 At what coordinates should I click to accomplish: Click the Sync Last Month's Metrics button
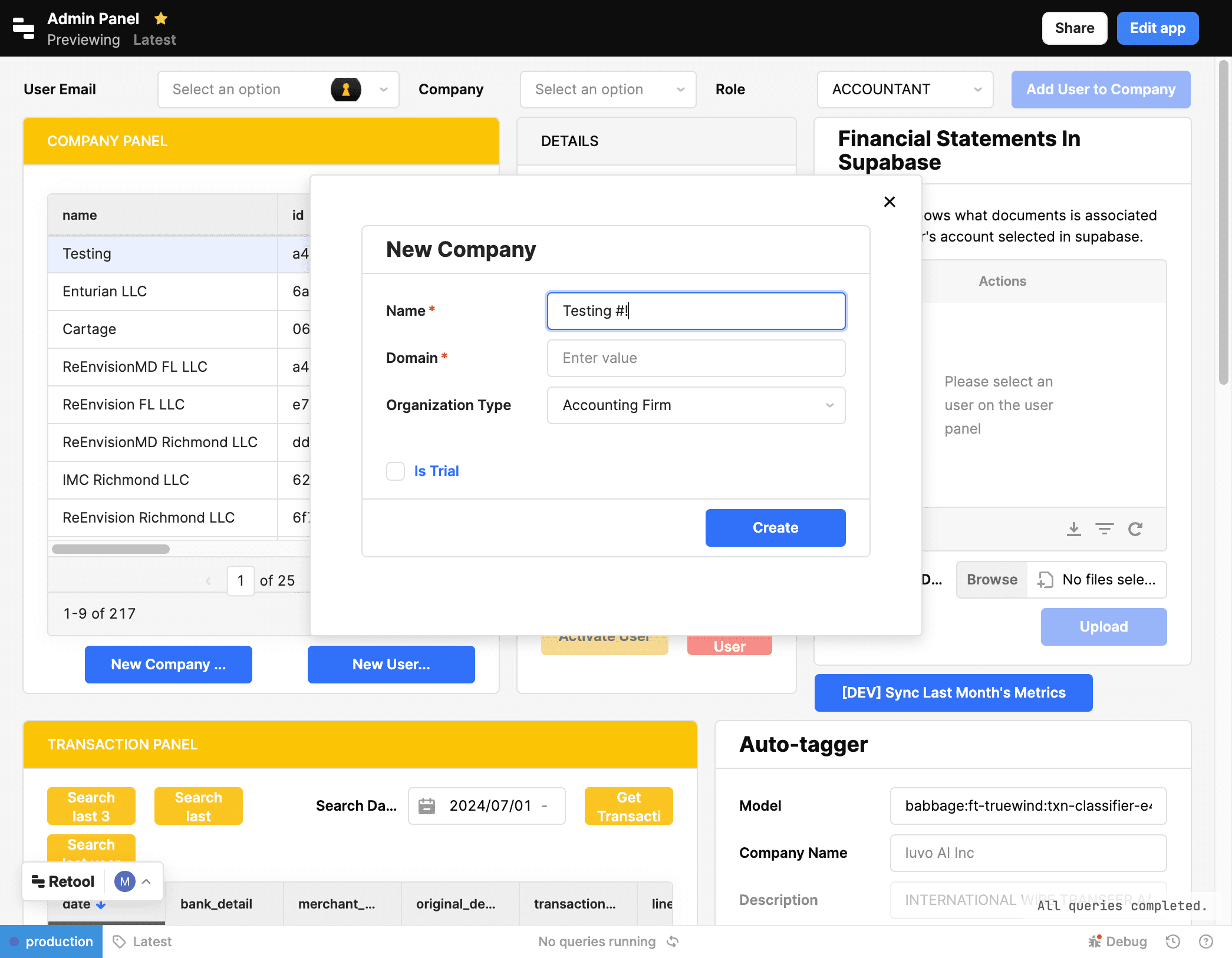(953, 693)
